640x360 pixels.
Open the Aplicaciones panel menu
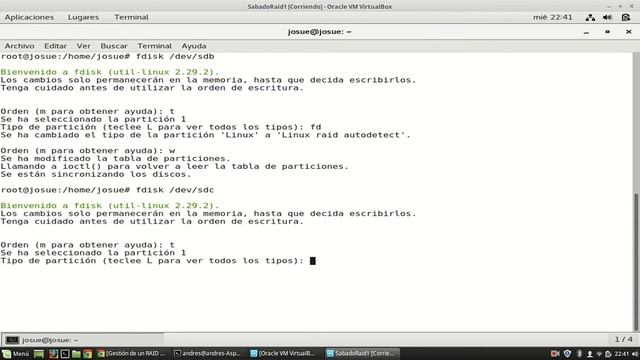29,17
